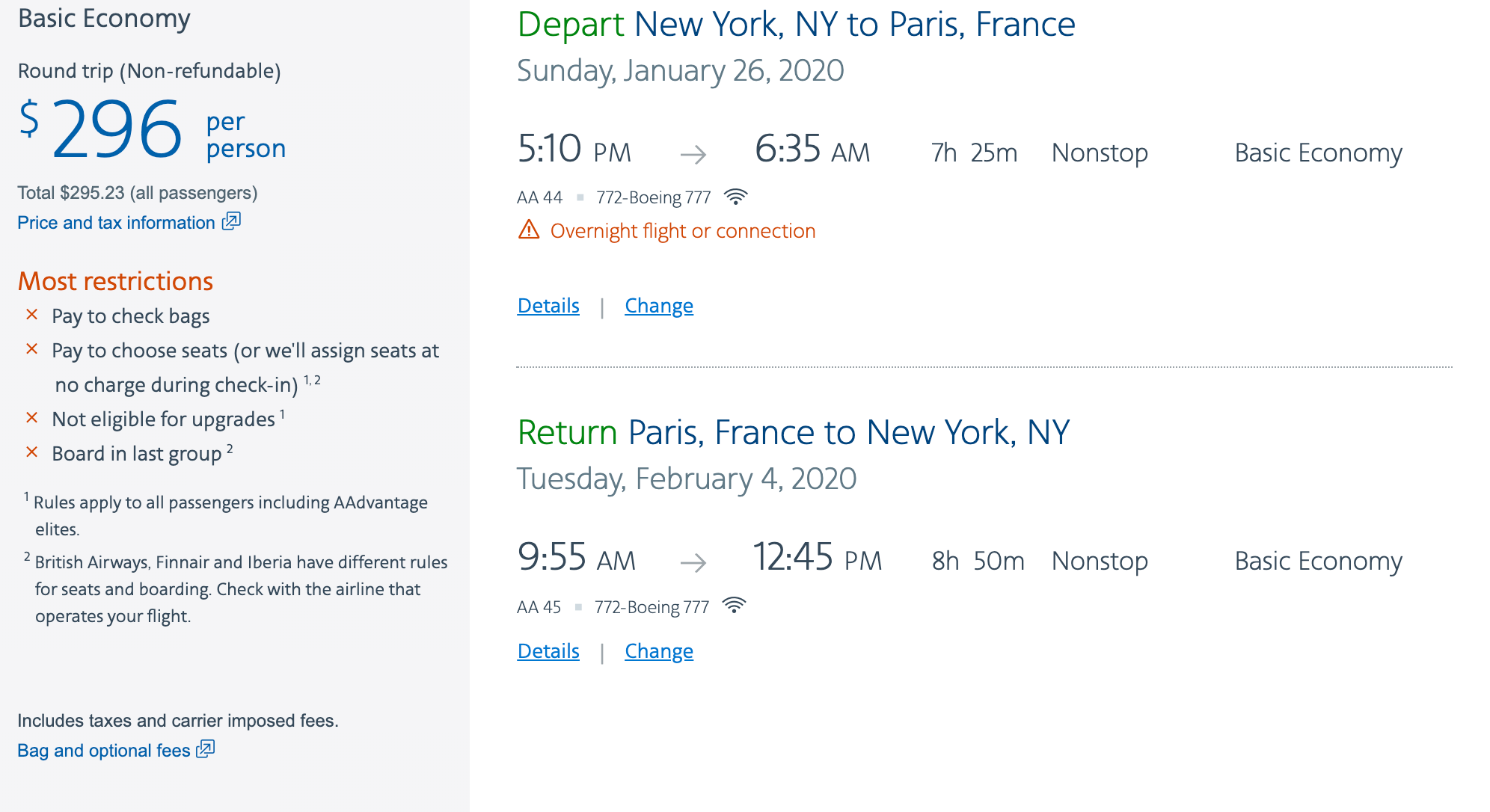Click the Wi-Fi icon on flight AA 44
Image resolution: width=1490 pixels, height=812 pixels.
[x=736, y=197]
